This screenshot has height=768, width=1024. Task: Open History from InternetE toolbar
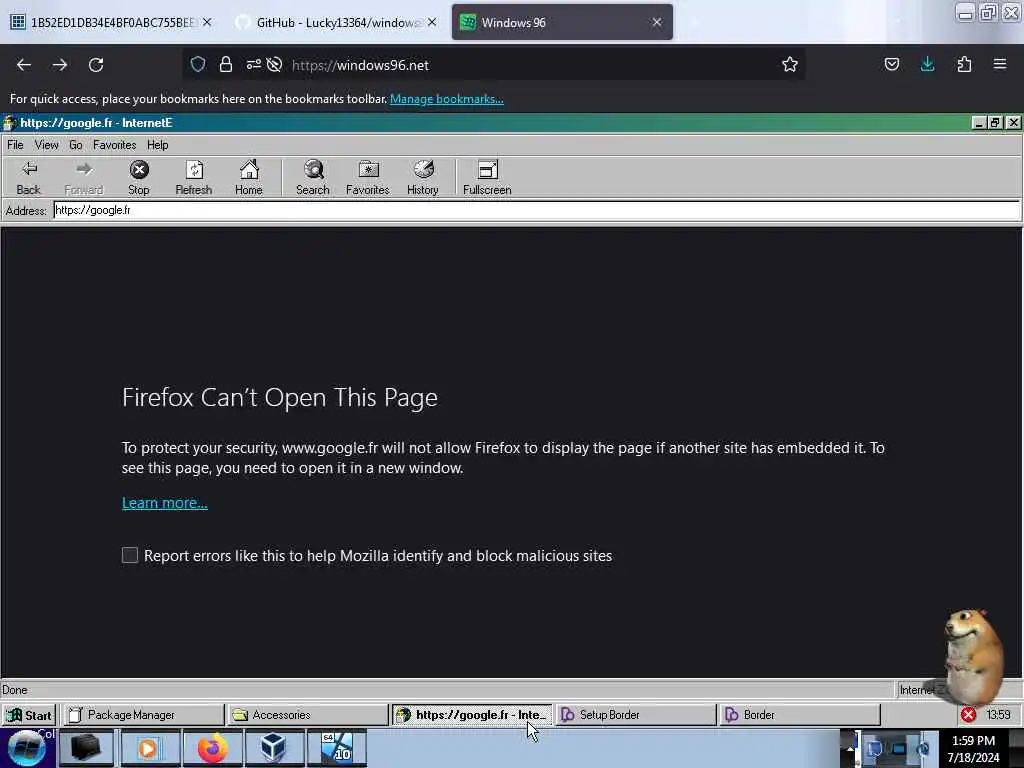coord(423,177)
